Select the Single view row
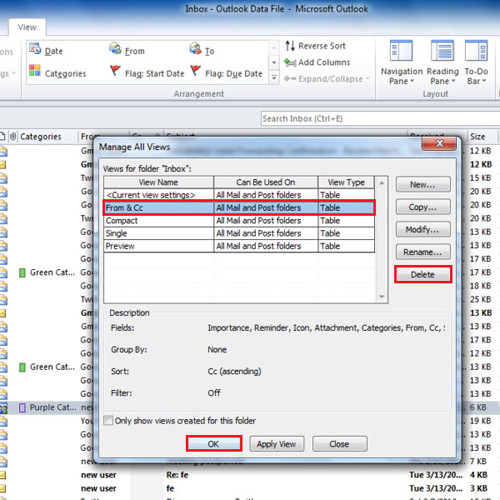The image size is (500, 500). pos(239,233)
